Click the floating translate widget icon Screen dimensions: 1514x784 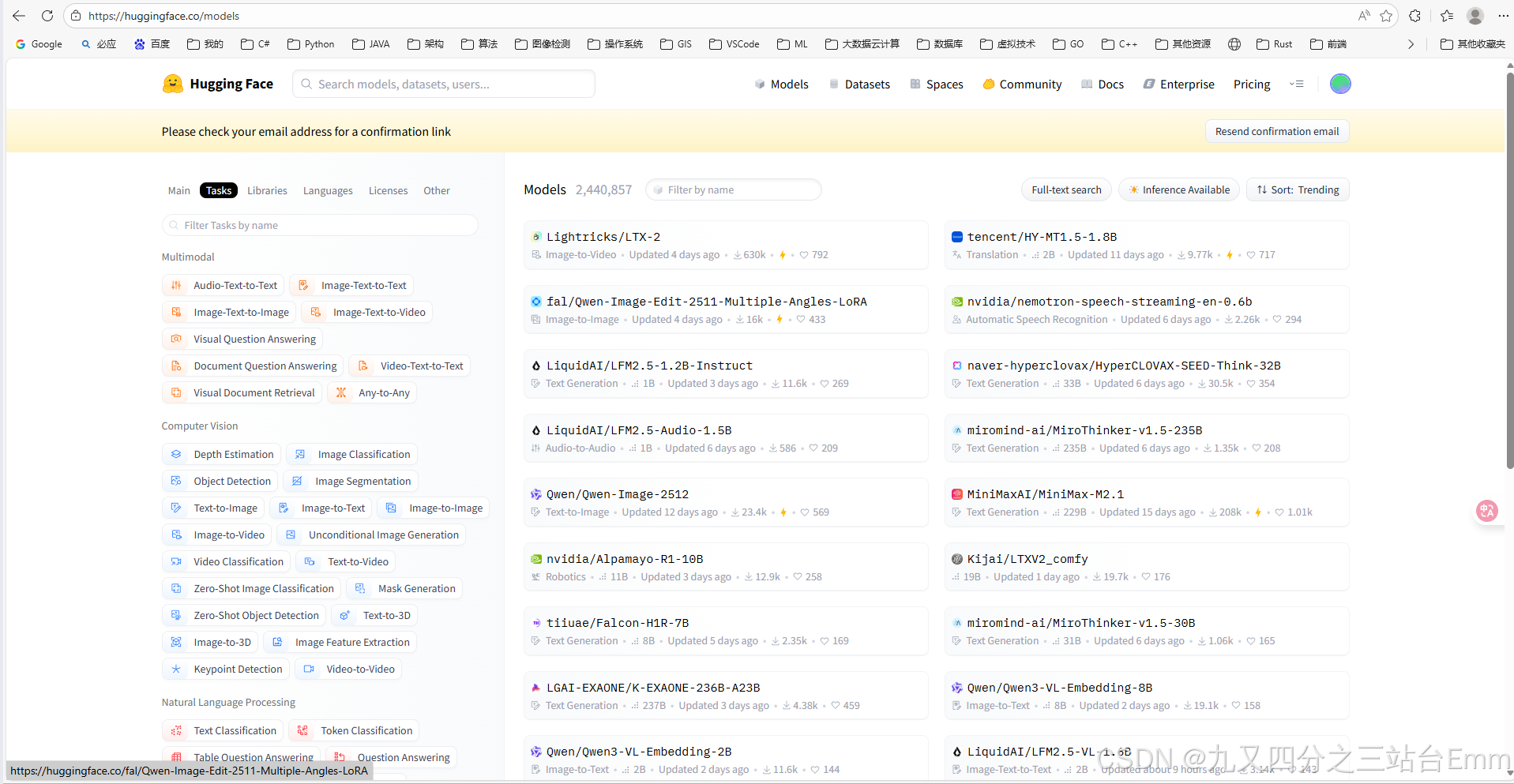tap(1487, 511)
